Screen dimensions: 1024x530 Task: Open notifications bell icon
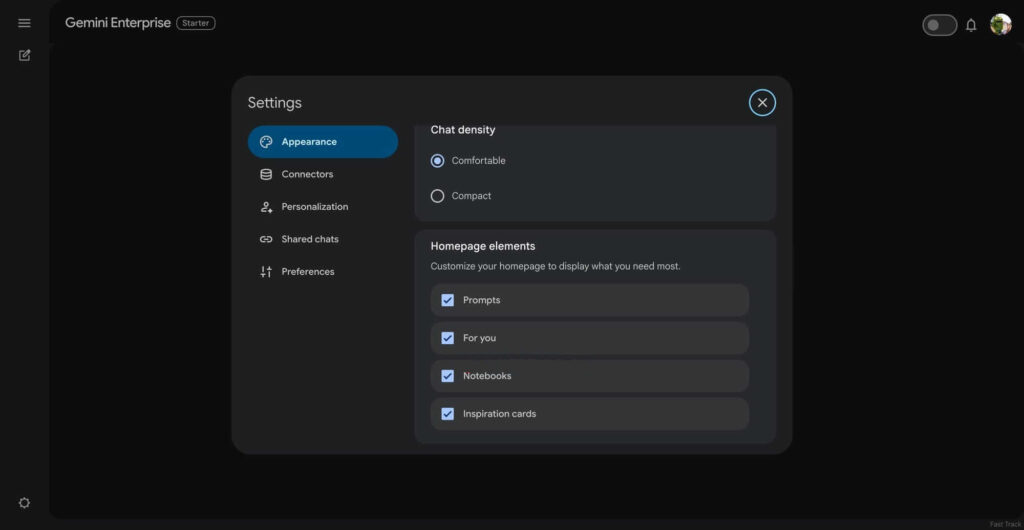(970, 25)
